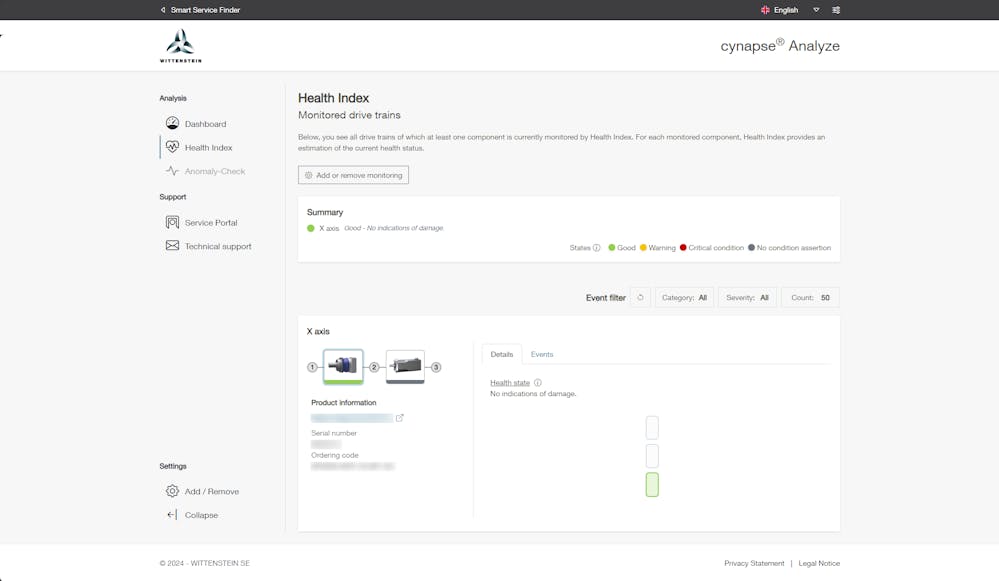Click Add or remove monitoring button
Image resolution: width=999 pixels, height=581 pixels.
[353, 175]
